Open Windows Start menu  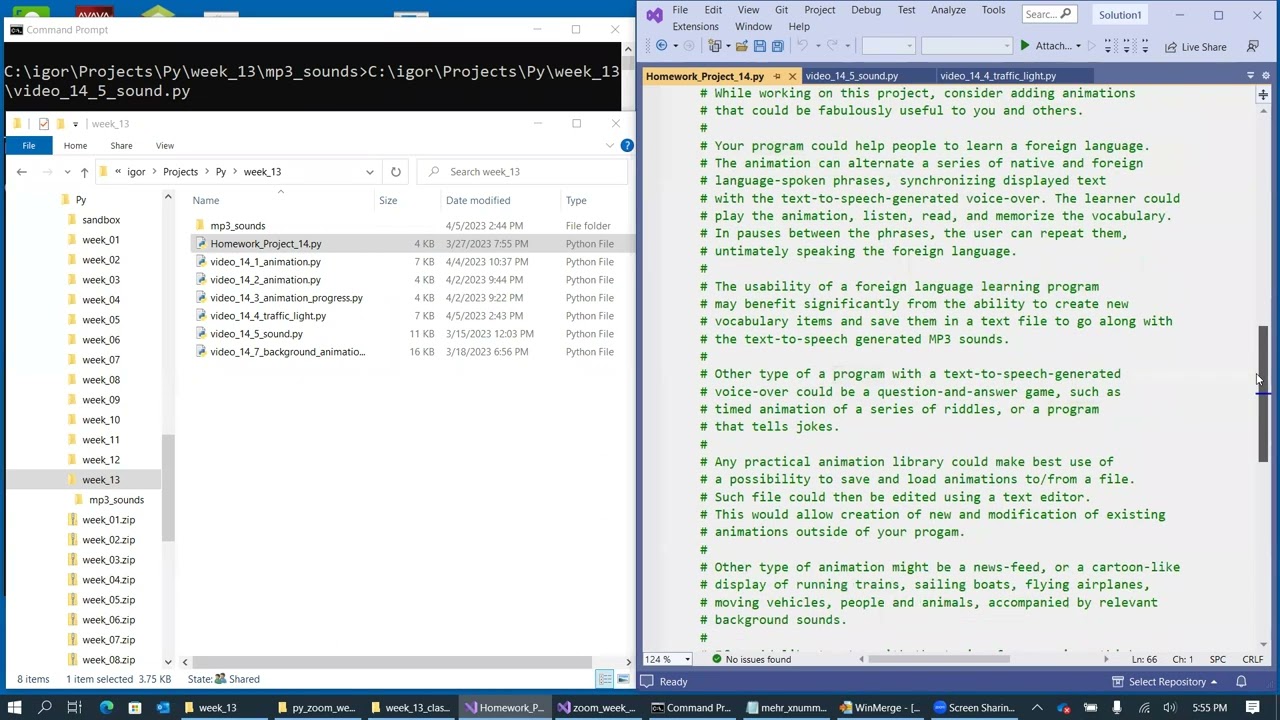pos(17,708)
